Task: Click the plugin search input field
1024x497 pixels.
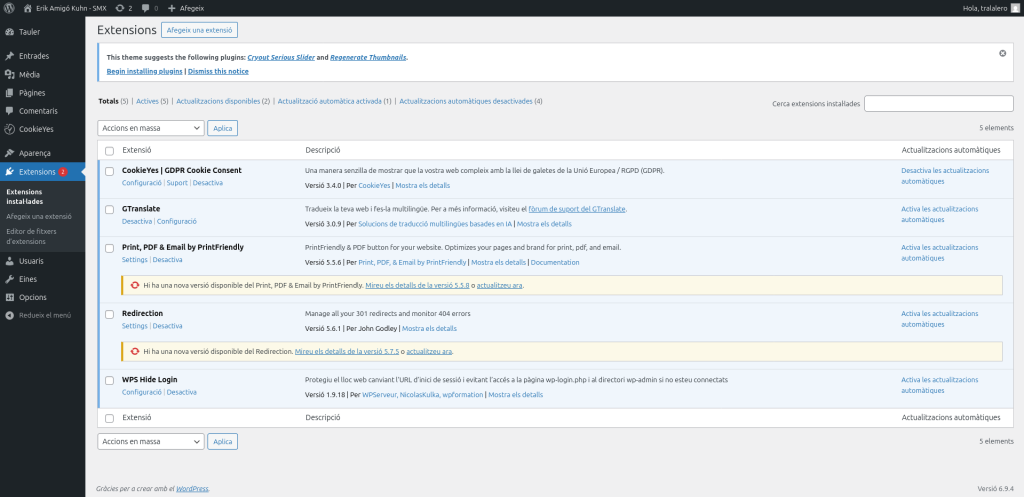Action: coord(939,103)
